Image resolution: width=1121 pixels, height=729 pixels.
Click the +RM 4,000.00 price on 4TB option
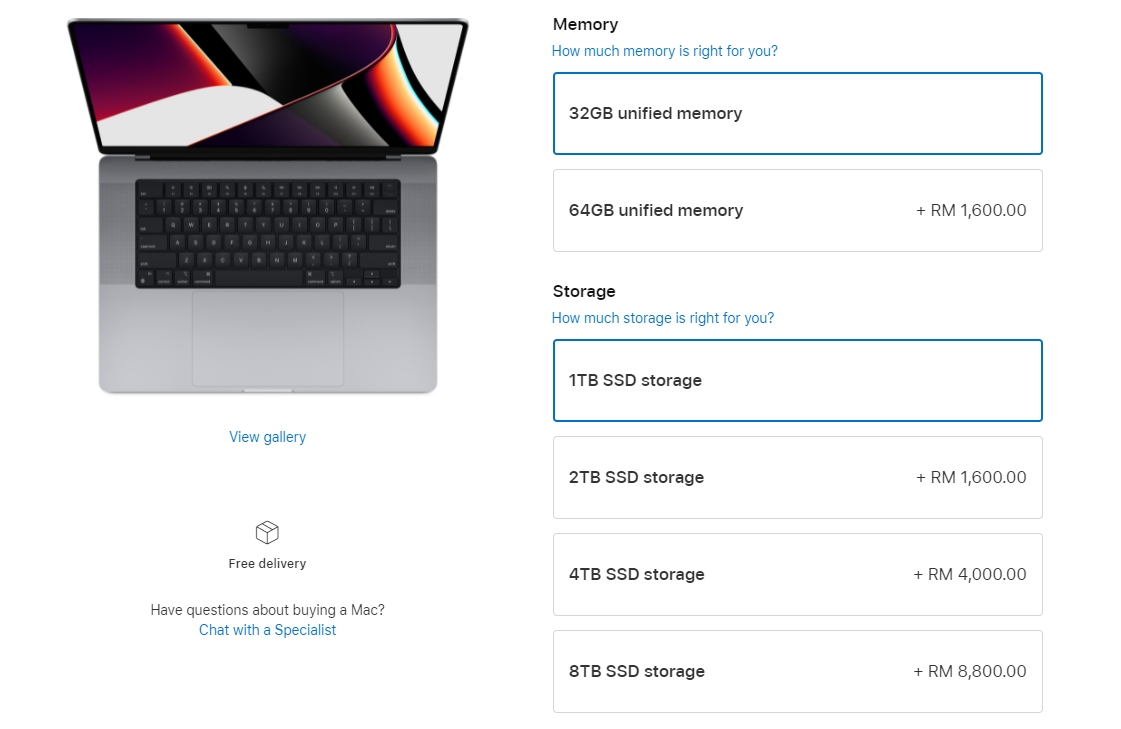click(x=970, y=574)
